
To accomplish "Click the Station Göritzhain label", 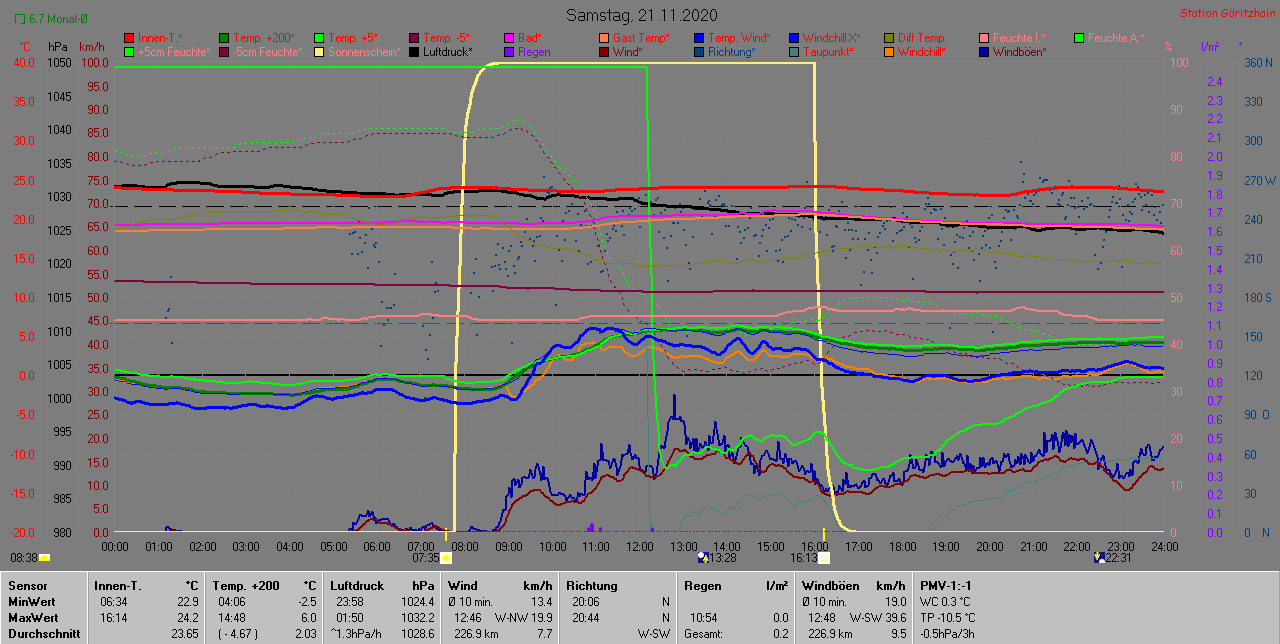I will coord(1224,14).
